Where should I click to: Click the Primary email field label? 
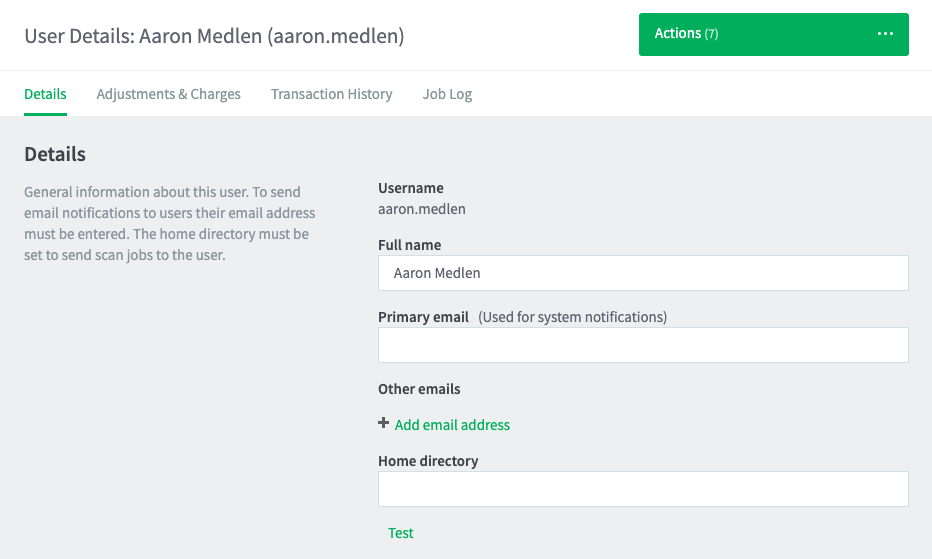423,316
